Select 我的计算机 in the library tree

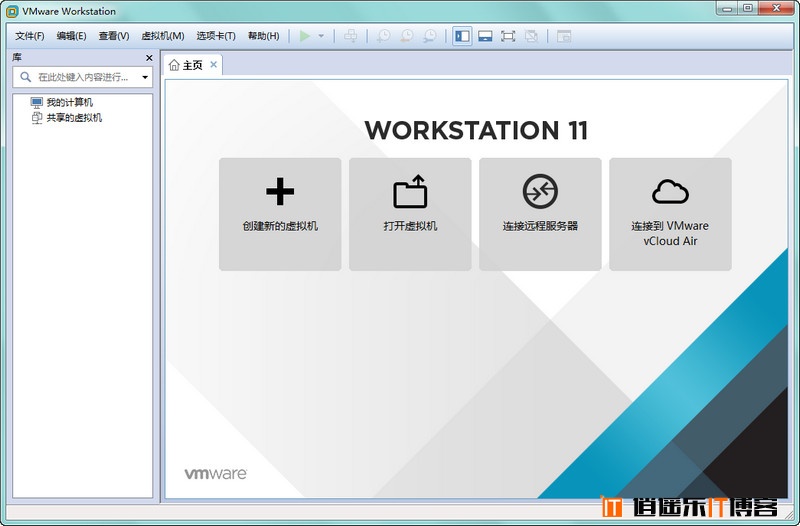(x=62, y=103)
